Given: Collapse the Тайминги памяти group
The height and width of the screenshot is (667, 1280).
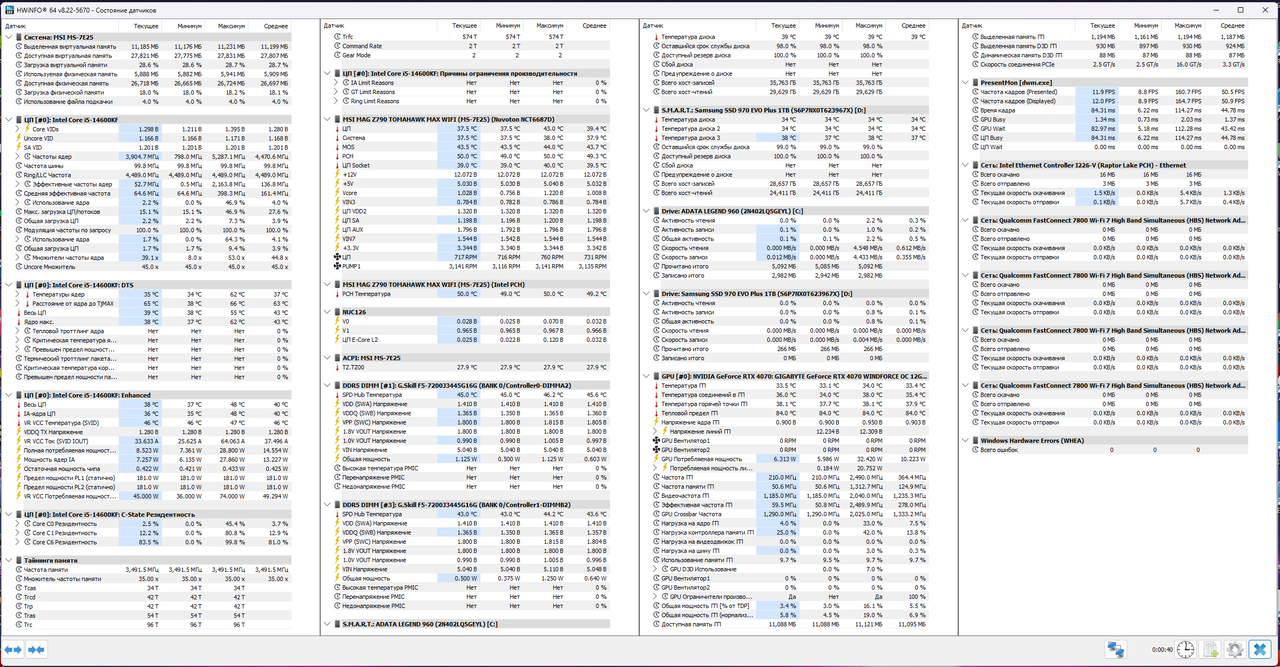Looking at the screenshot, I should (x=7, y=560).
